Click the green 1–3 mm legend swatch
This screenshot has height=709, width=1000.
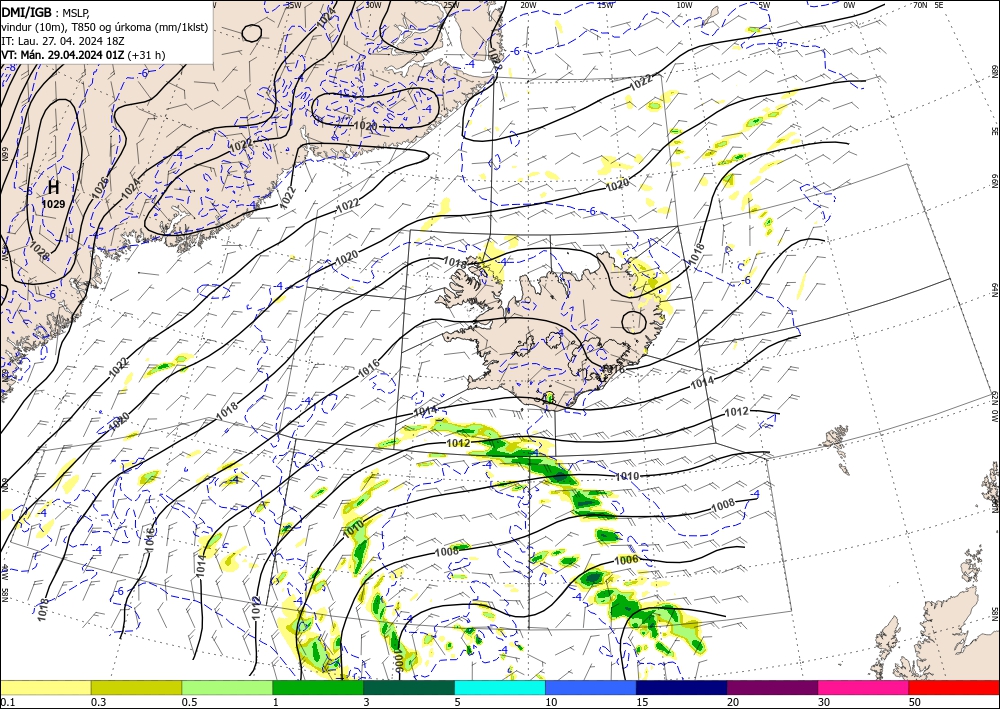point(318,687)
